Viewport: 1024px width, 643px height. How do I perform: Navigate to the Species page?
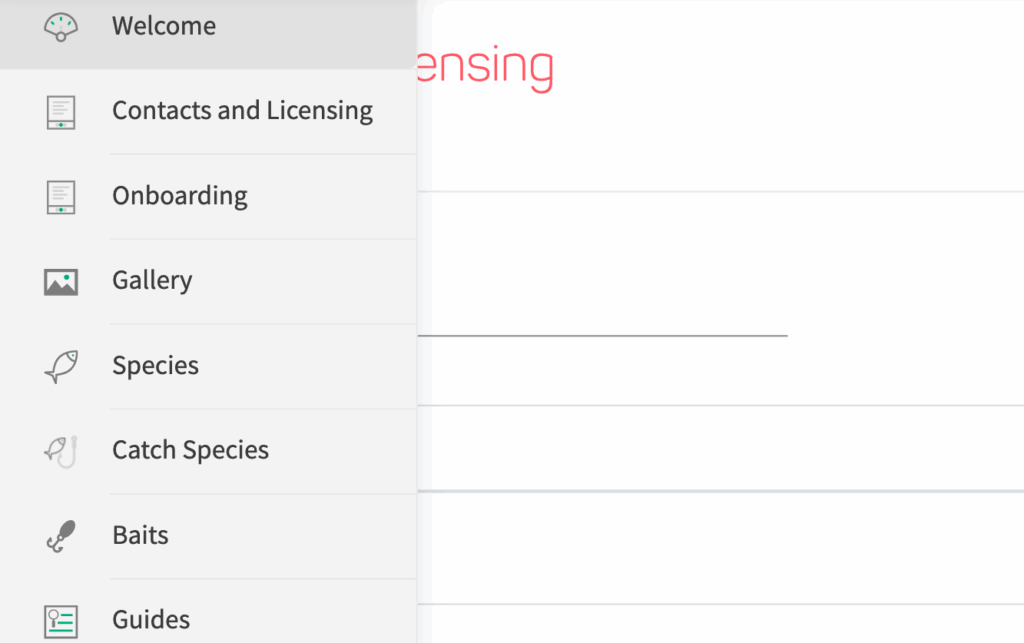pos(155,366)
